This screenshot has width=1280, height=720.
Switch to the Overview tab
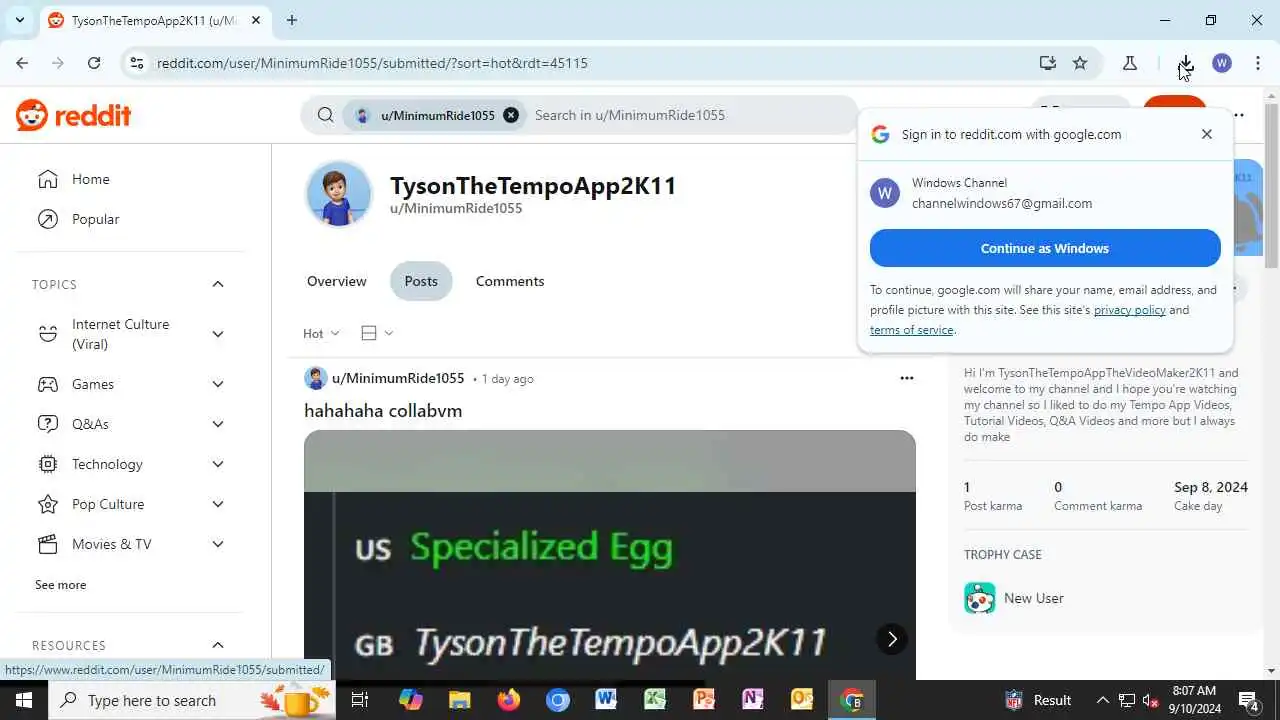pyautogui.click(x=337, y=281)
